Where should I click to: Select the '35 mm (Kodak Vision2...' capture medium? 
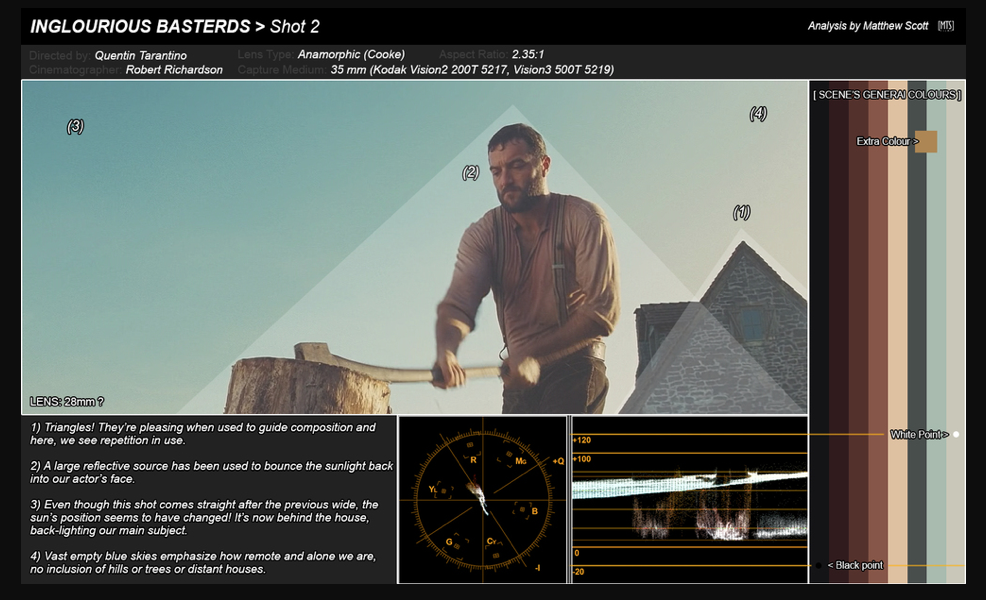click(x=472, y=70)
